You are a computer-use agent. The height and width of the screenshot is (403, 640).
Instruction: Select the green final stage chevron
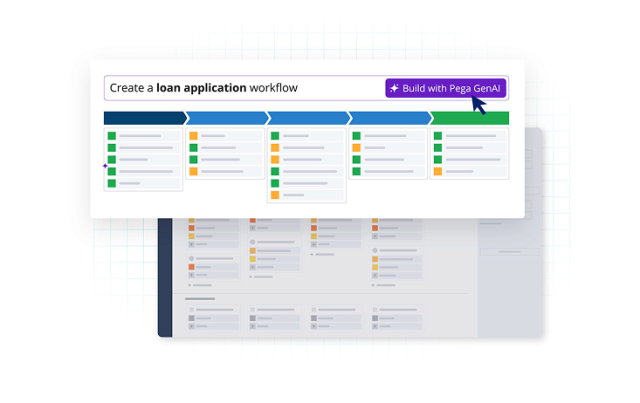click(x=470, y=118)
